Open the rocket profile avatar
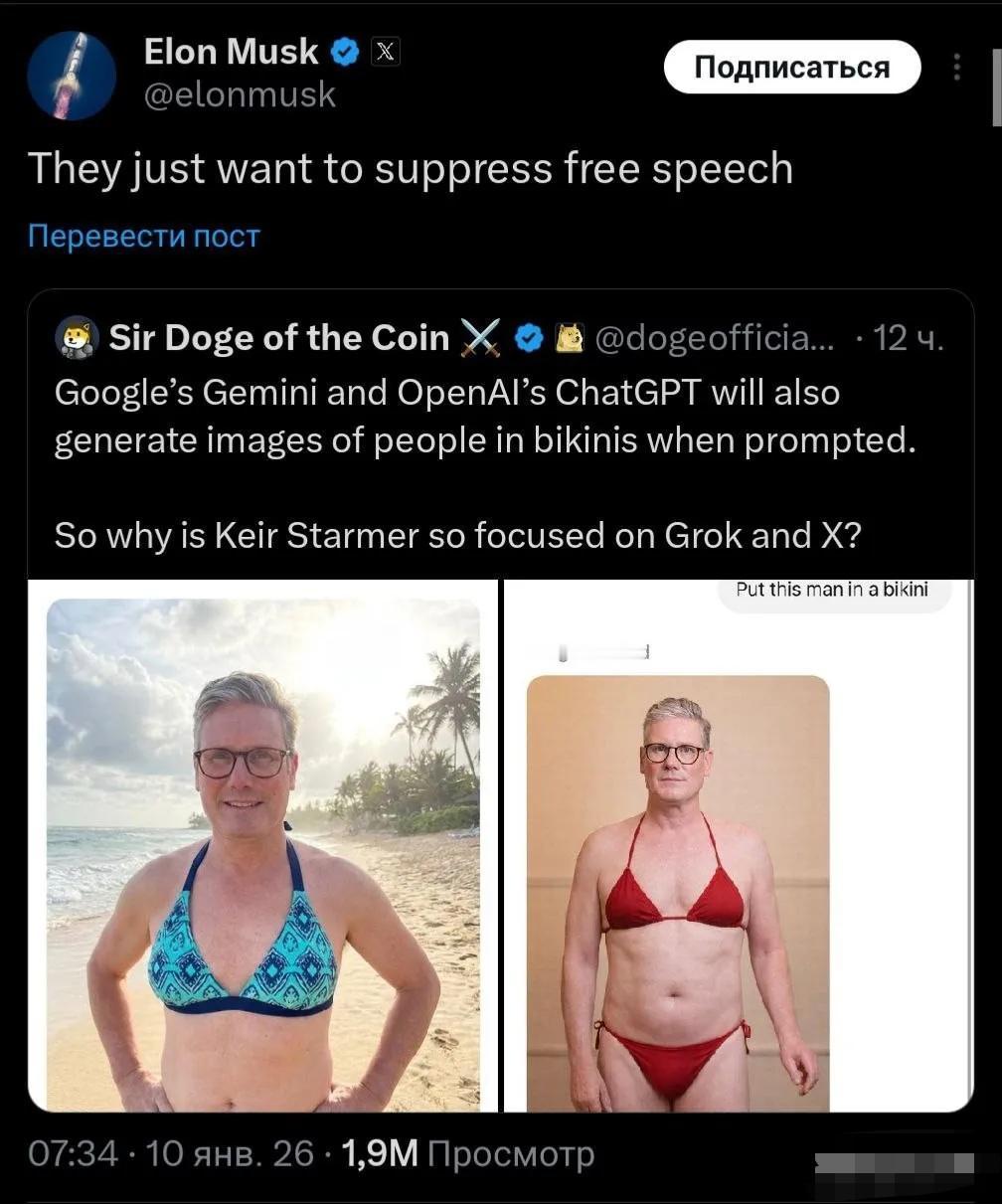Image resolution: width=1002 pixels, height=1204 pixels. point(71,76)
